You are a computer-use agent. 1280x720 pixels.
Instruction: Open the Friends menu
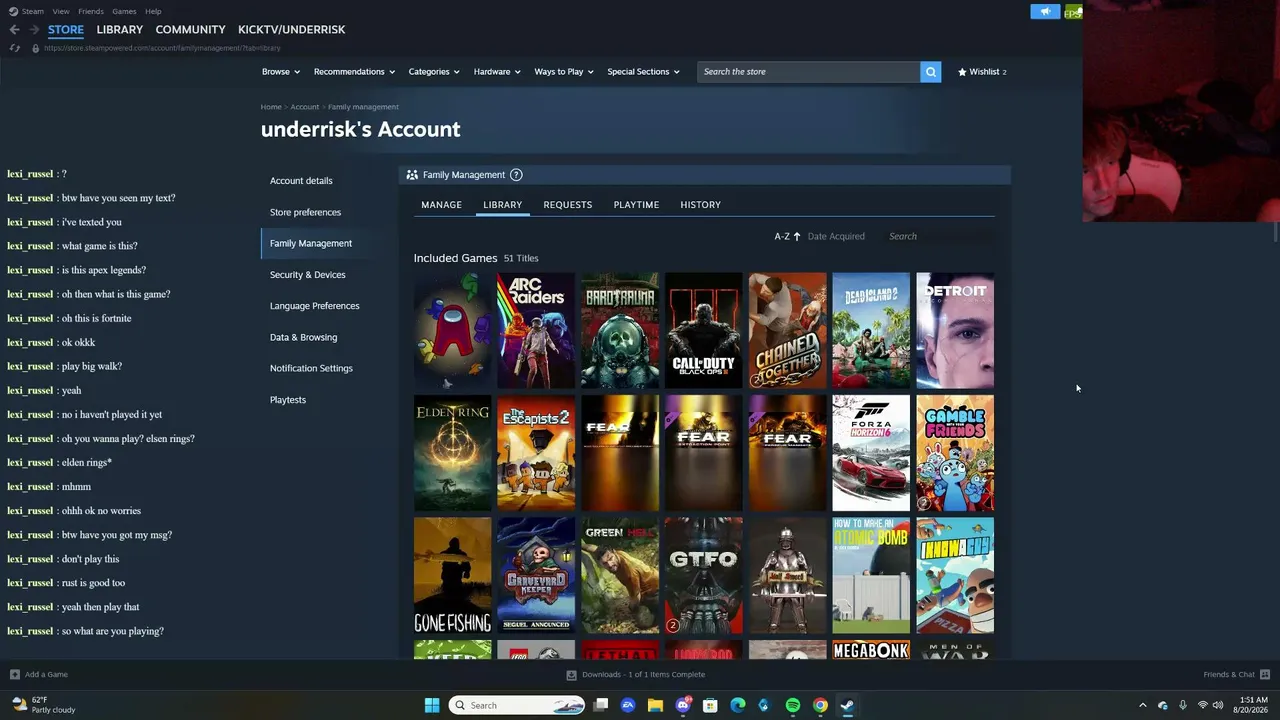(x=91, y=11)
